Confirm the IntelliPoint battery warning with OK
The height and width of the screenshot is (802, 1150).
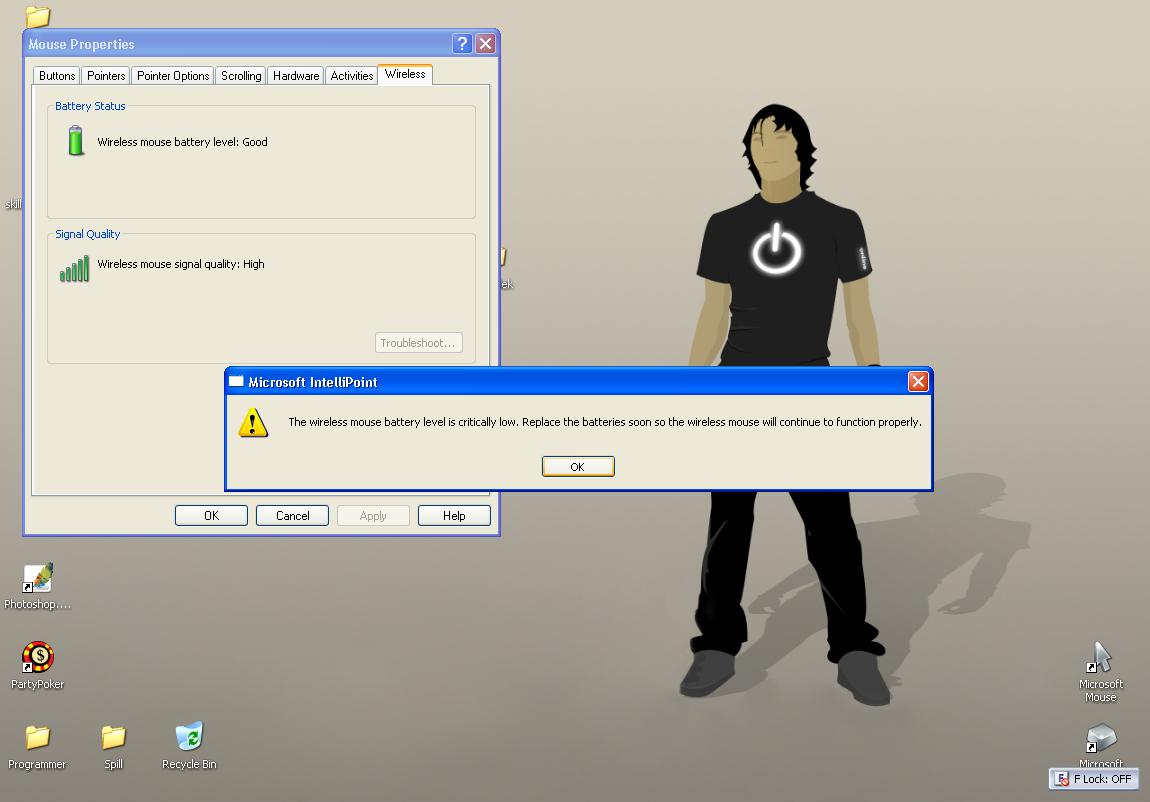578,466
